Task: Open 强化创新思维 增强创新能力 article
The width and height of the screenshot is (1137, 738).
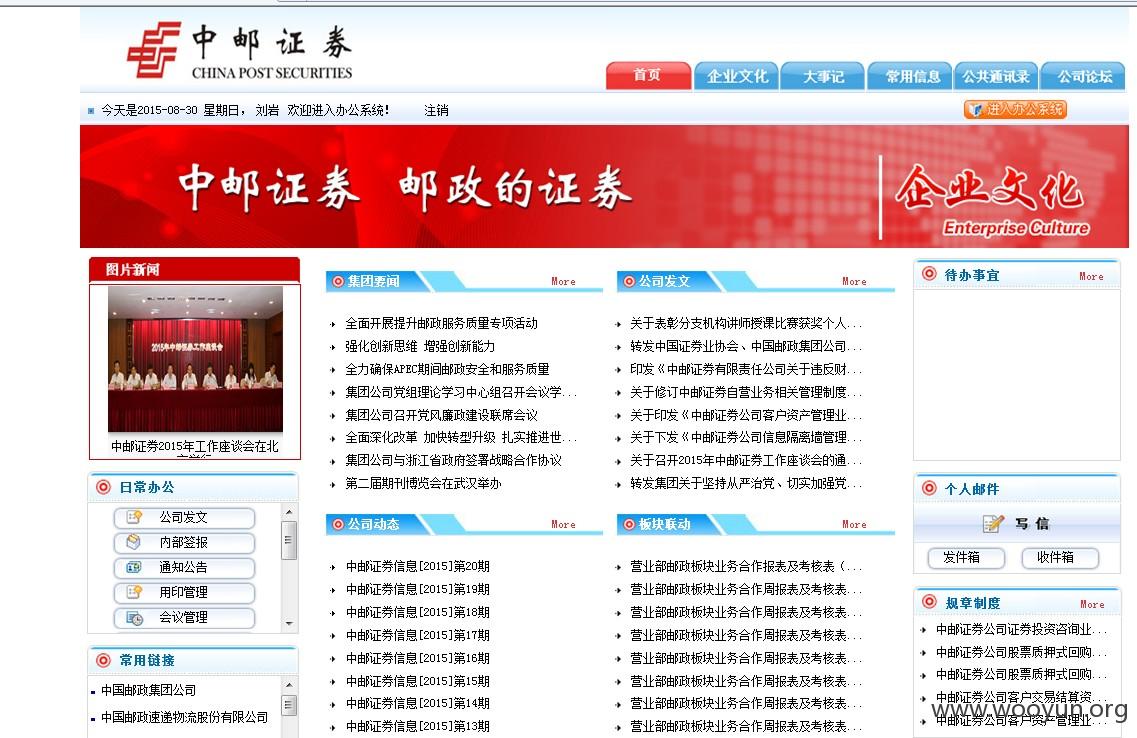Action: [421, 347]
